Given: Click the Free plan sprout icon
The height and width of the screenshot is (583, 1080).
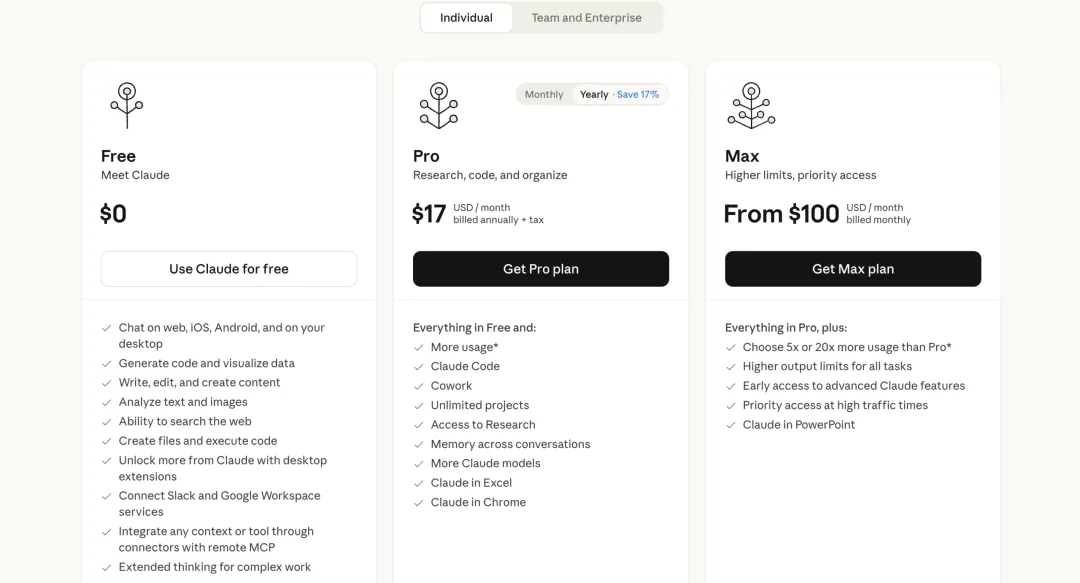Looking at the screenshot, I should pos(126,105).
